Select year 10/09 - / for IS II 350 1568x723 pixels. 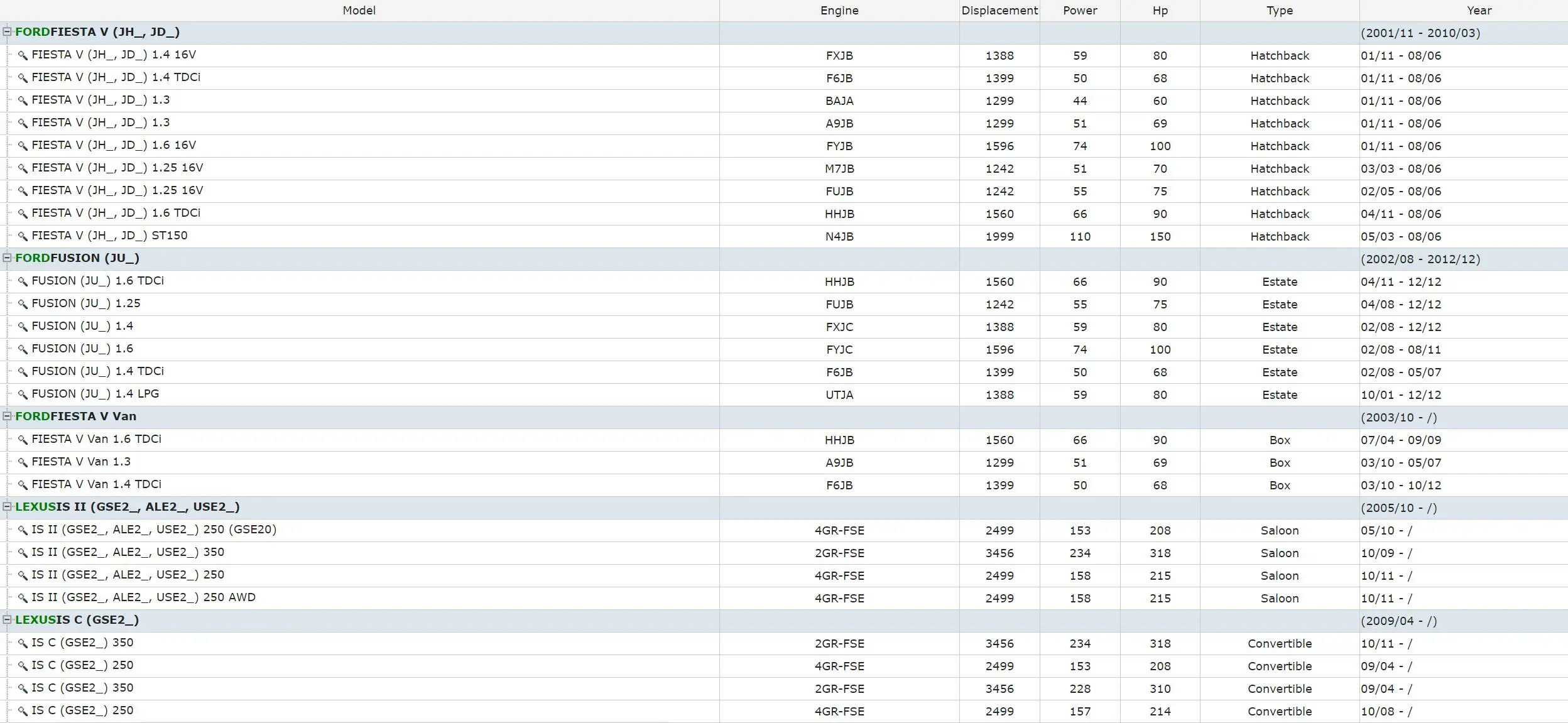1386,553
